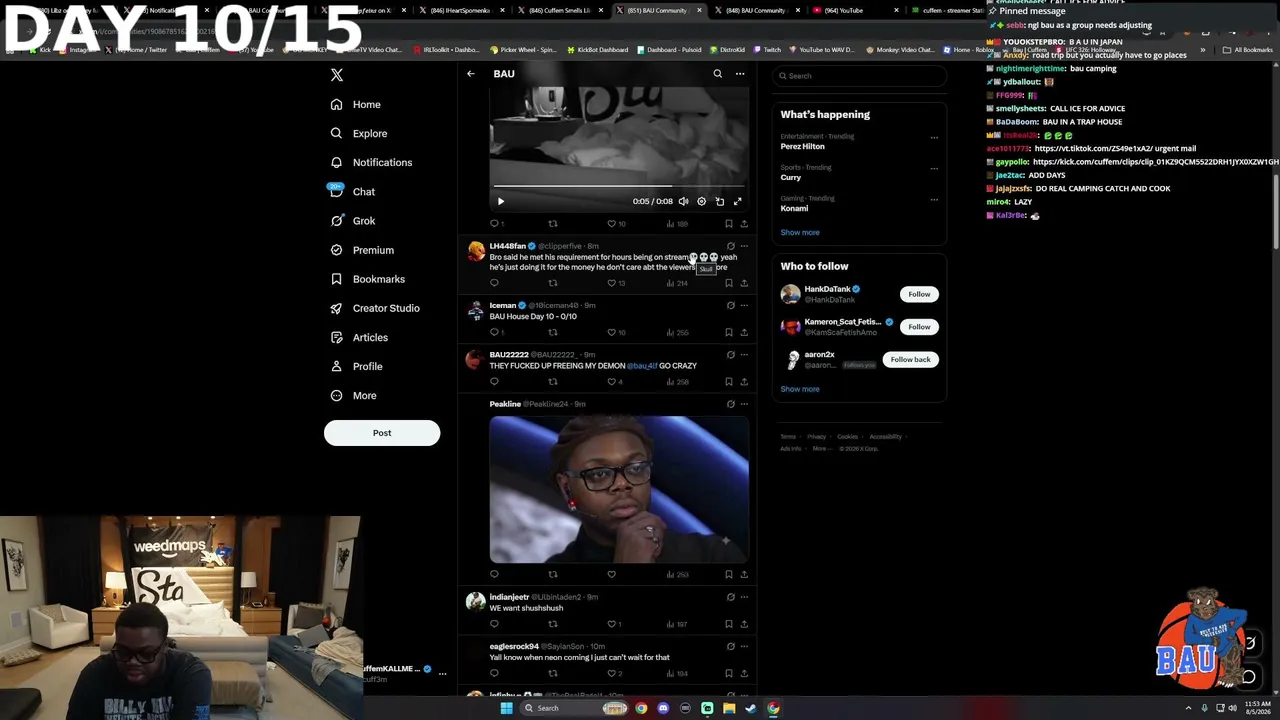The height and width of the screenshot is (720, 1280).
Task: Like LH448fan's post
Action: (616, 283)
